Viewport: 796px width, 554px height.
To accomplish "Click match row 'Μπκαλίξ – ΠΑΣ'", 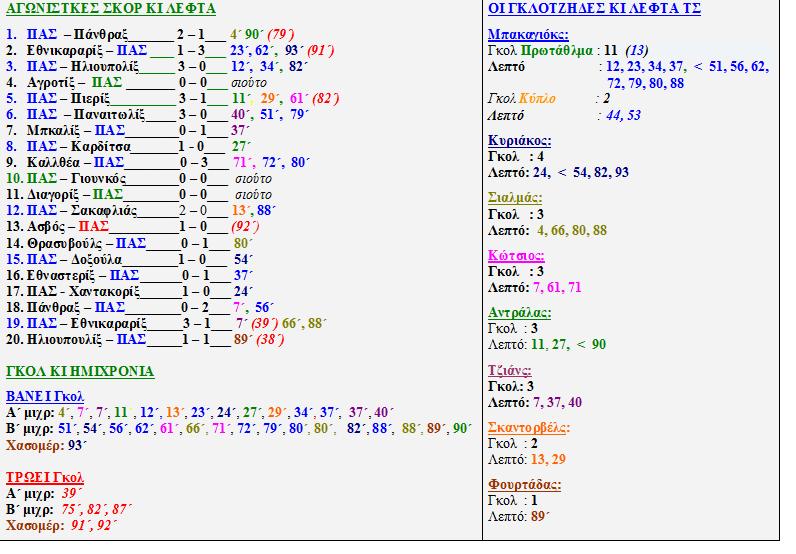I will tap(128, 131).
